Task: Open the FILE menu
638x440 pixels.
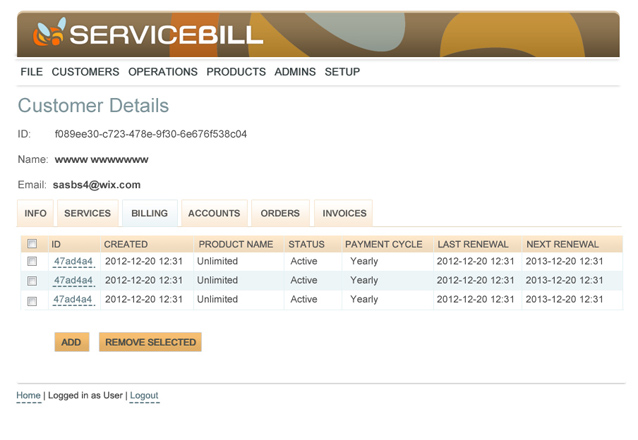Action: pyautogui.click(x=31, y=72)
